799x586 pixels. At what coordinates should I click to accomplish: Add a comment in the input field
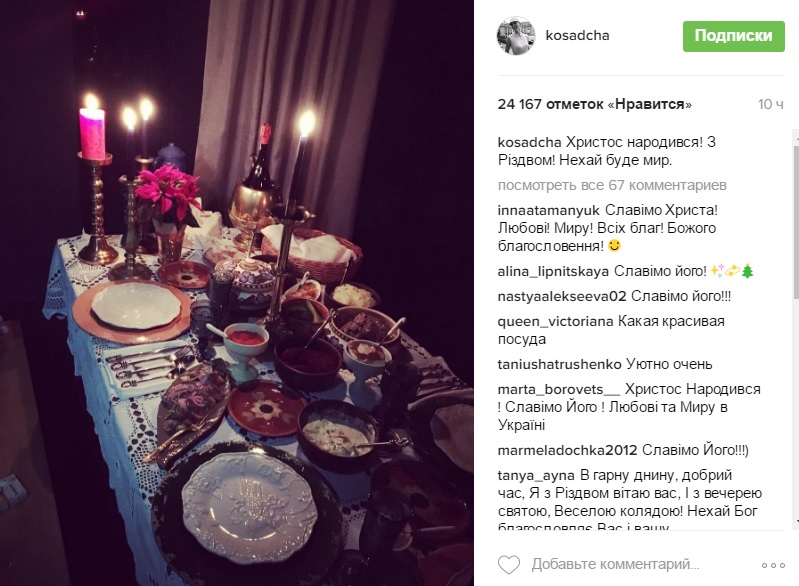tap(616, 564)
